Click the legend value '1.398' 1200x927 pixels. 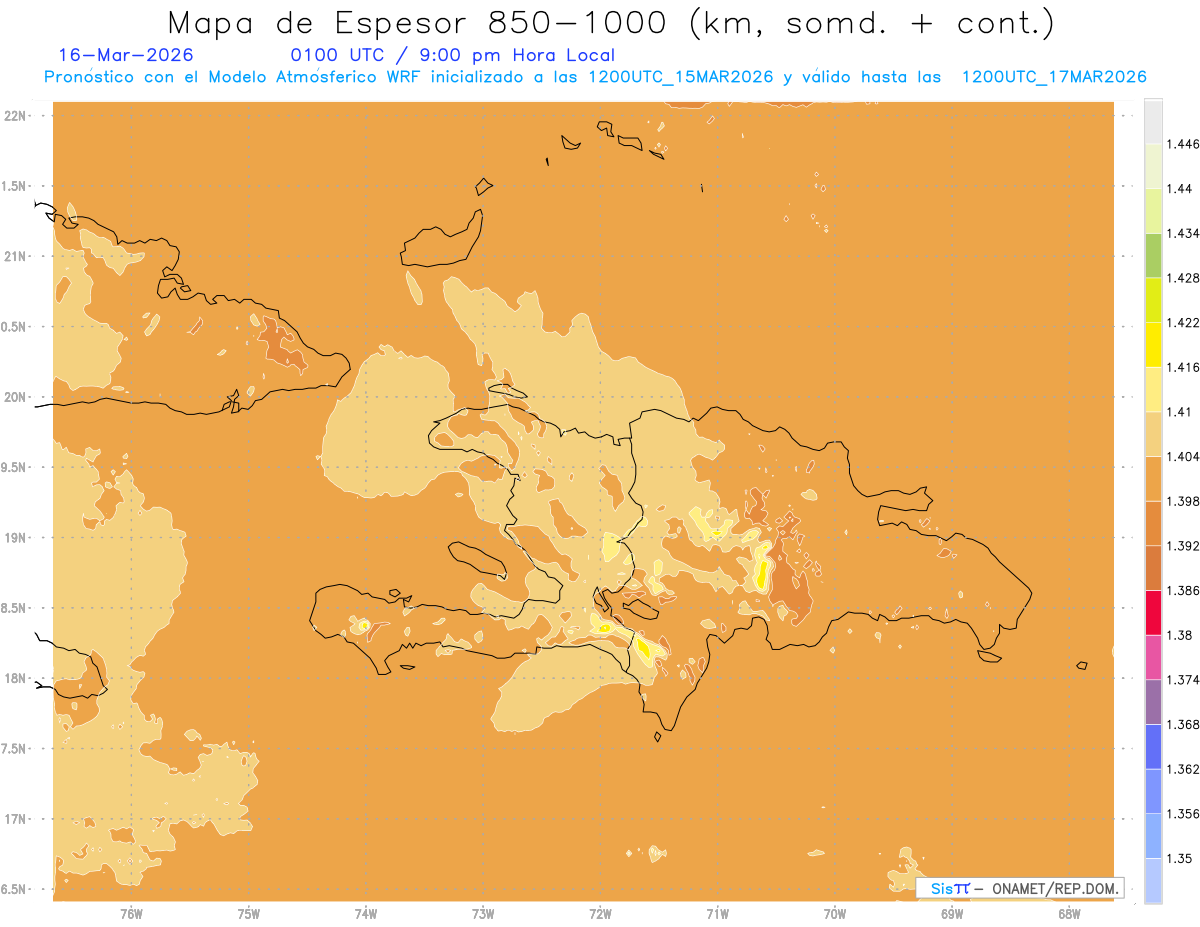click(1183, 501)
